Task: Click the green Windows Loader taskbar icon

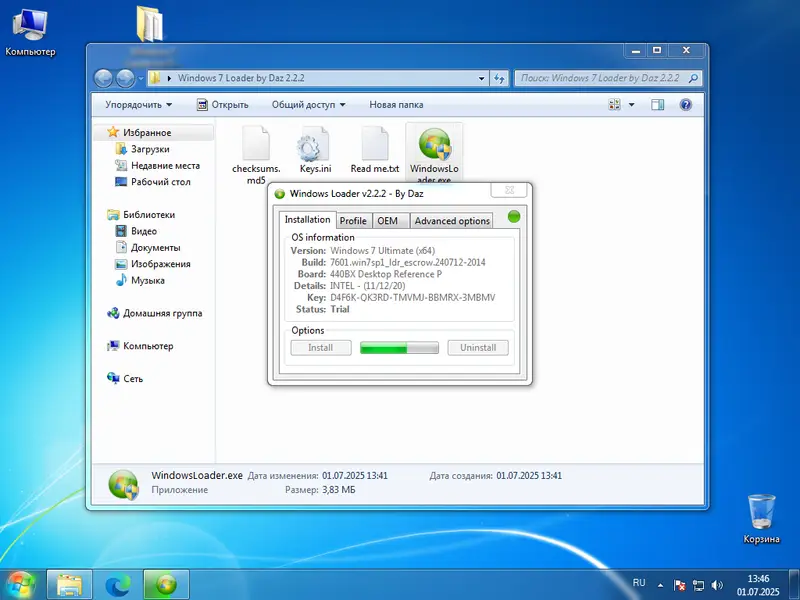Action: click(163, 583)
